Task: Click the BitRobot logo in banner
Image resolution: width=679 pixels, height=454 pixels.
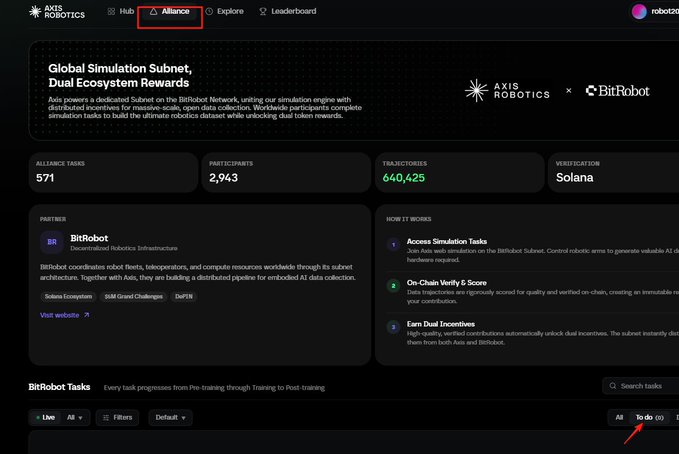Action: (618, 91)
